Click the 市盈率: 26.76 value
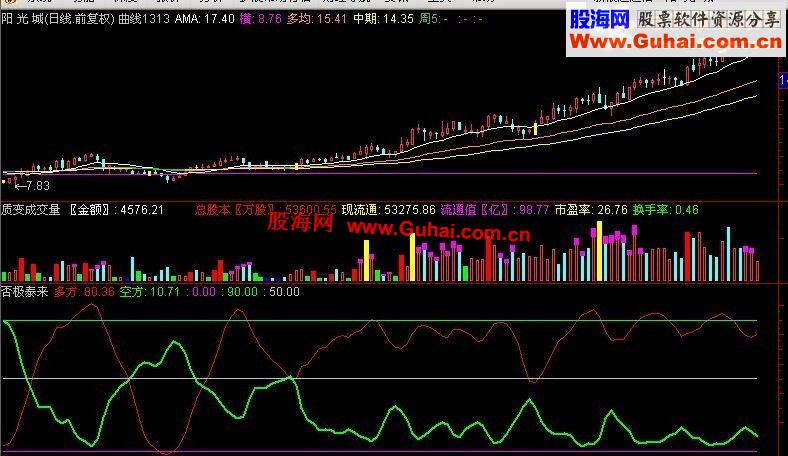788x456 pixels. point(592,210)
